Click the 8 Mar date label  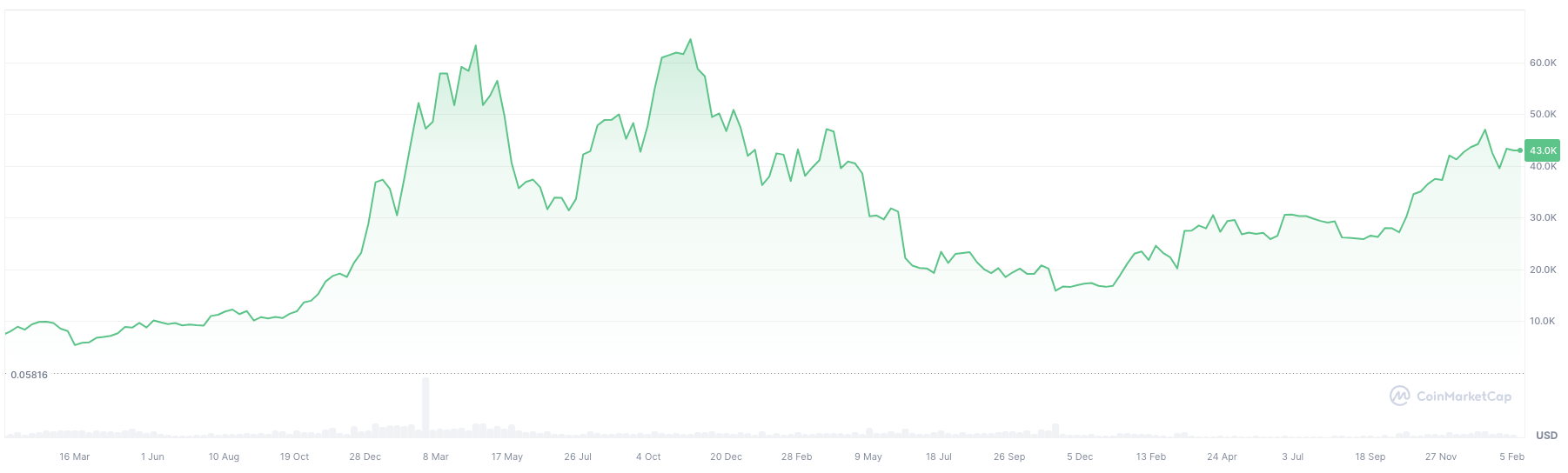436,456
